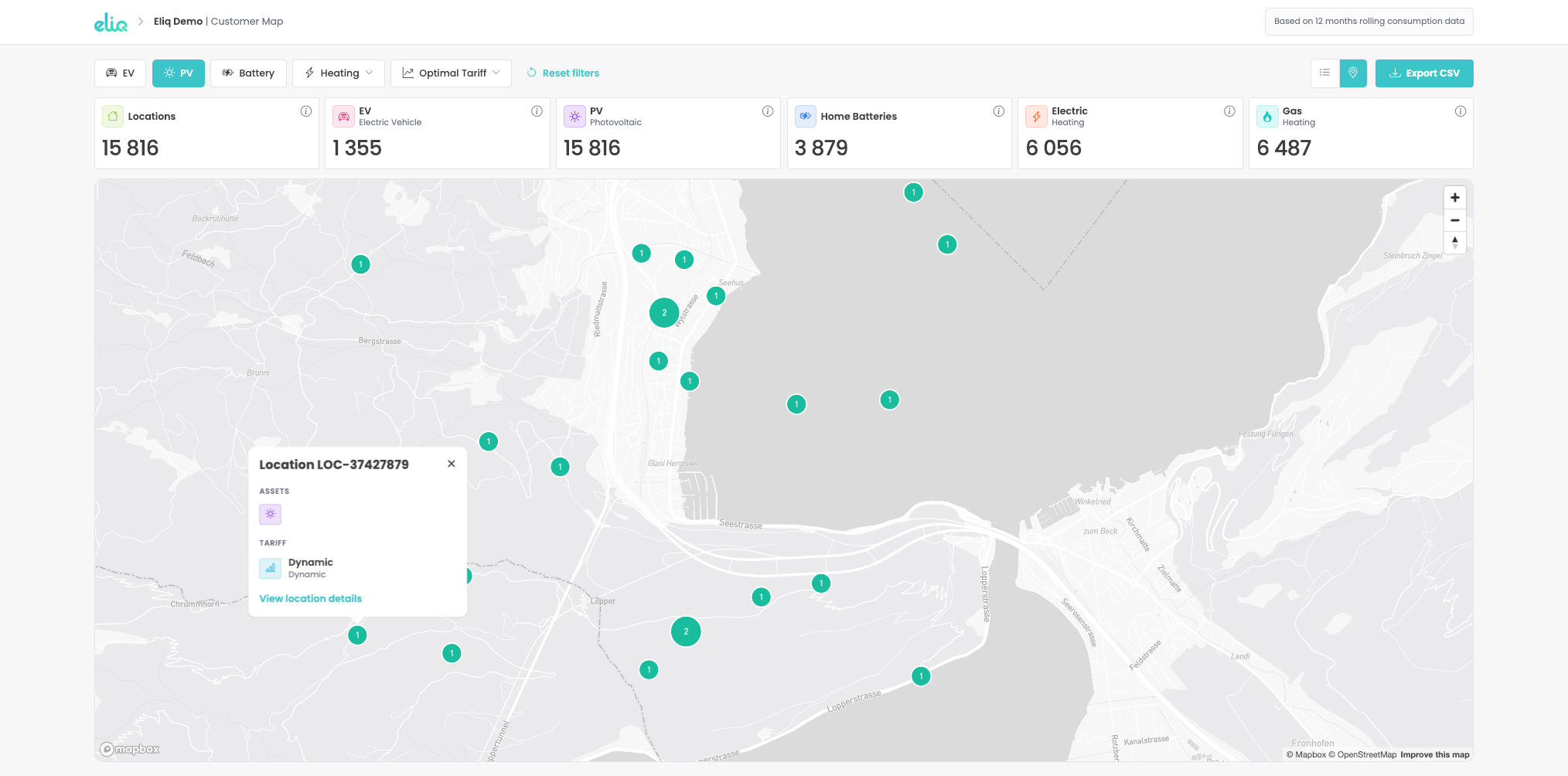Switch to list view
This screenshot has width=1568, height=776.
1324,73
